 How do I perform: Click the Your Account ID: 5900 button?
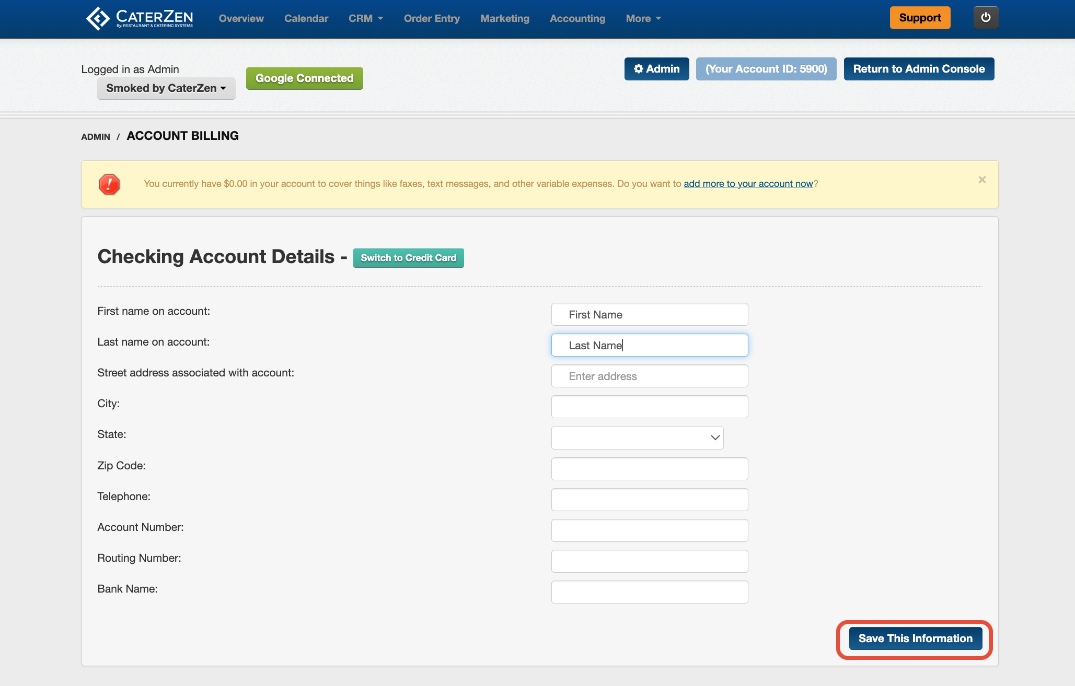[766, 69]
